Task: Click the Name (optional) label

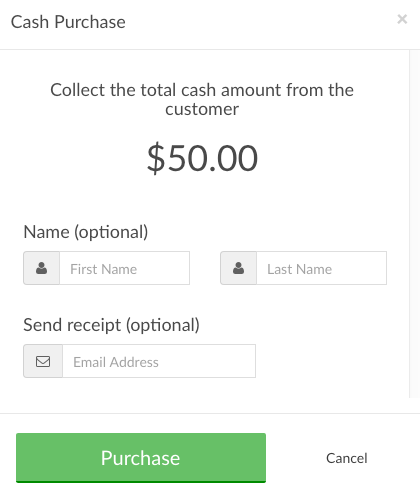Action: point(86,232)
